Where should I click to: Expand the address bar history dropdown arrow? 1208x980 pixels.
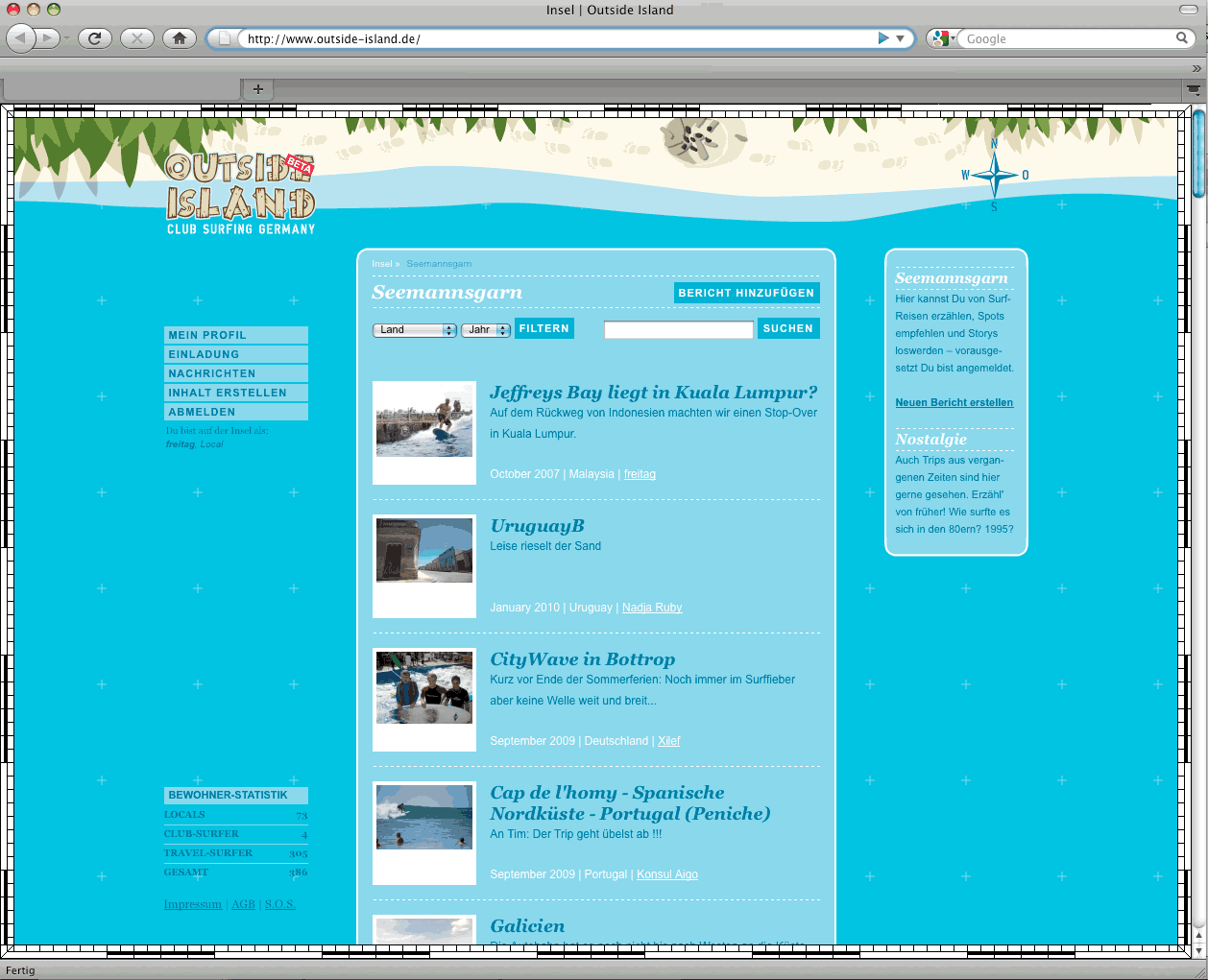[x=901, y=38]
